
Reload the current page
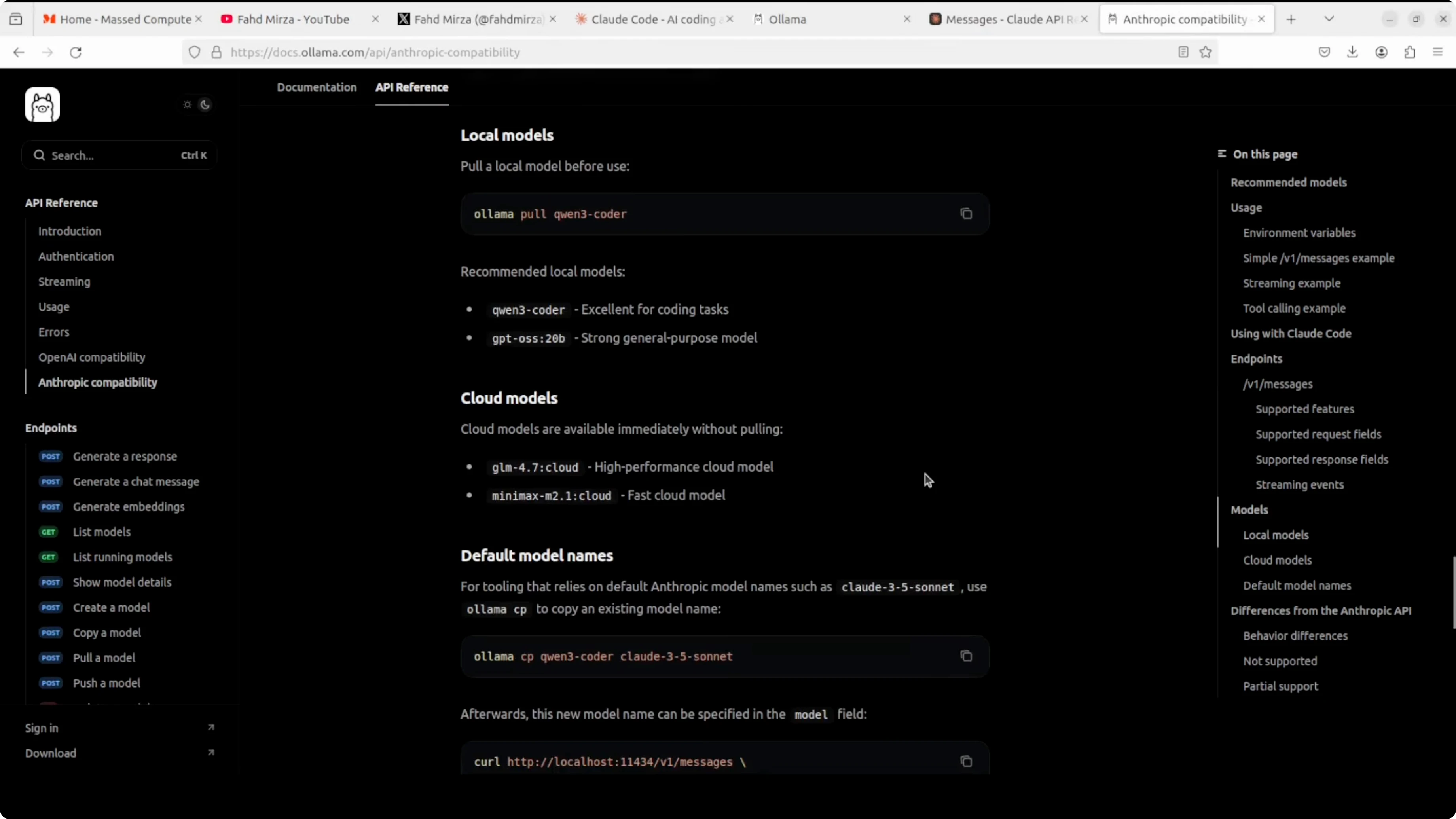coord(76,52)
